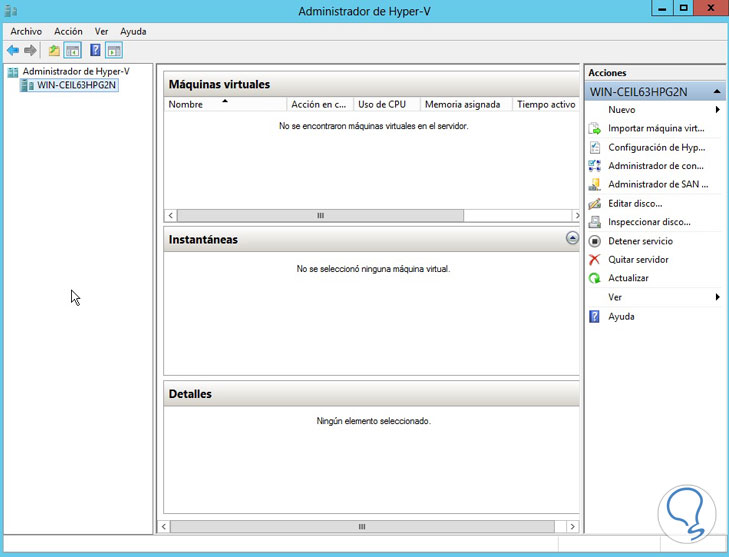
Task: Click the Configuración de Hyper-V icon
Action: click(595, 147)
